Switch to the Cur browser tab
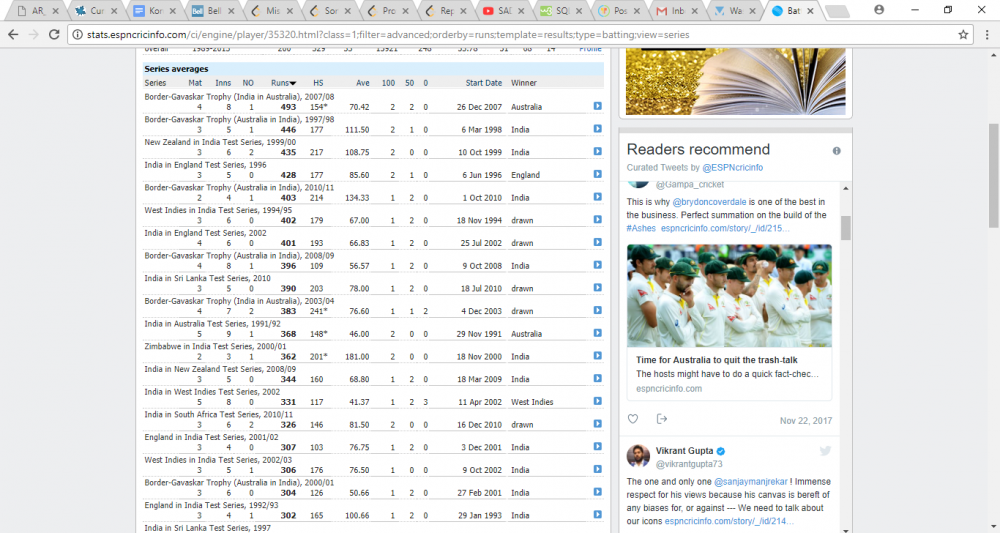 pyautogui.click(x=96, y=11)
